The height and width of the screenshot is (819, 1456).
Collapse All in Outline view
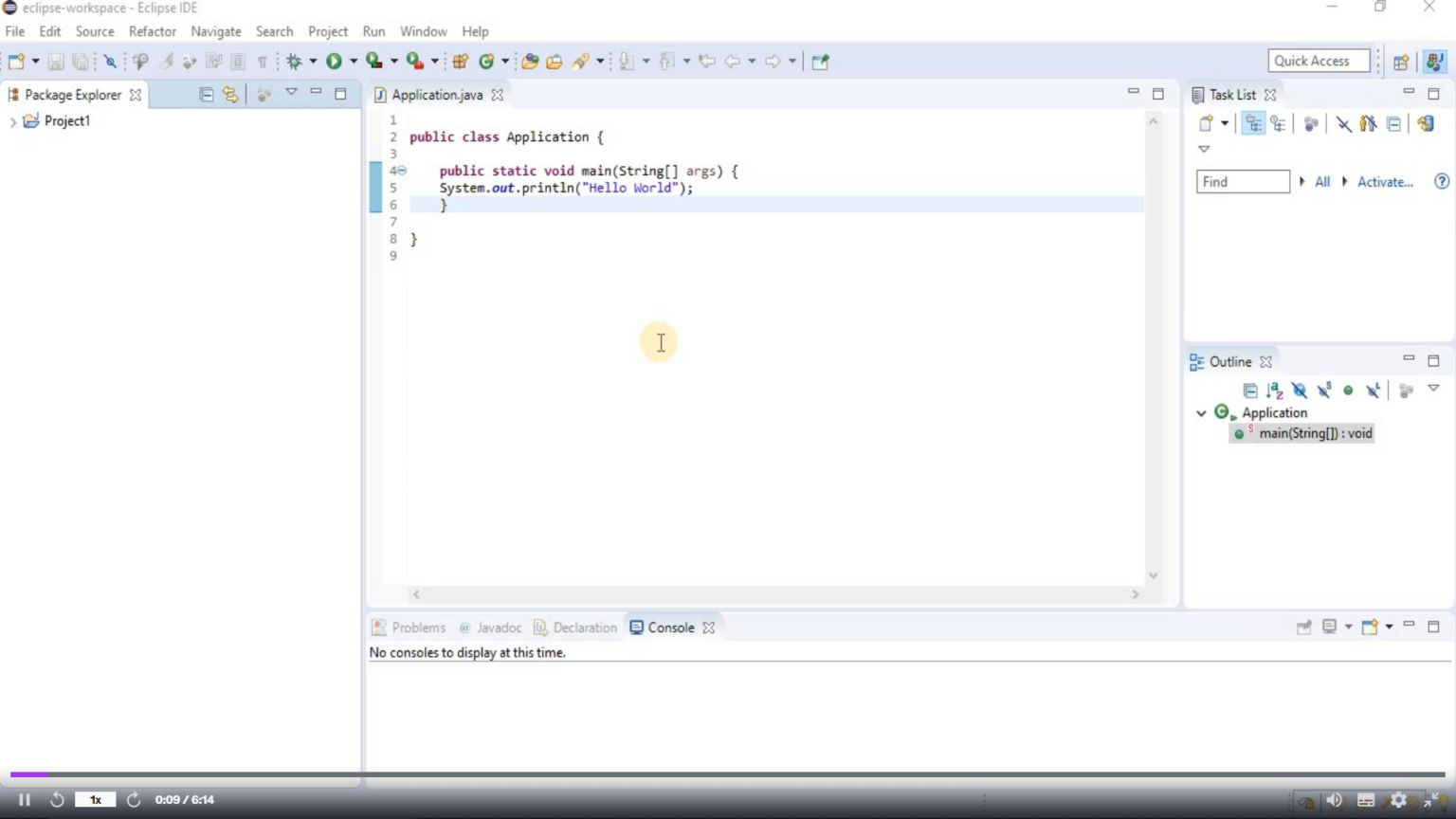[x=1250, y=391]
